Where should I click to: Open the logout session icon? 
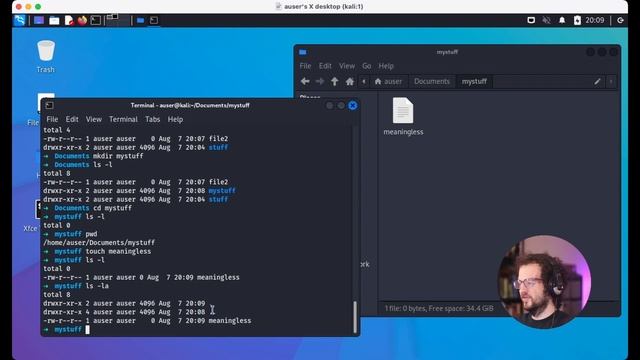click(x=620, y=20)
